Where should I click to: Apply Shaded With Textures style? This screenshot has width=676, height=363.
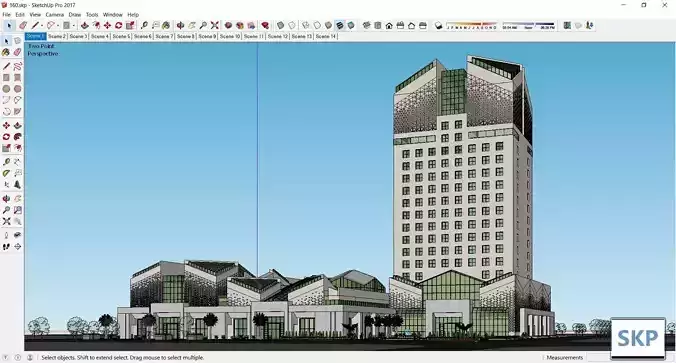coord(340,25)
